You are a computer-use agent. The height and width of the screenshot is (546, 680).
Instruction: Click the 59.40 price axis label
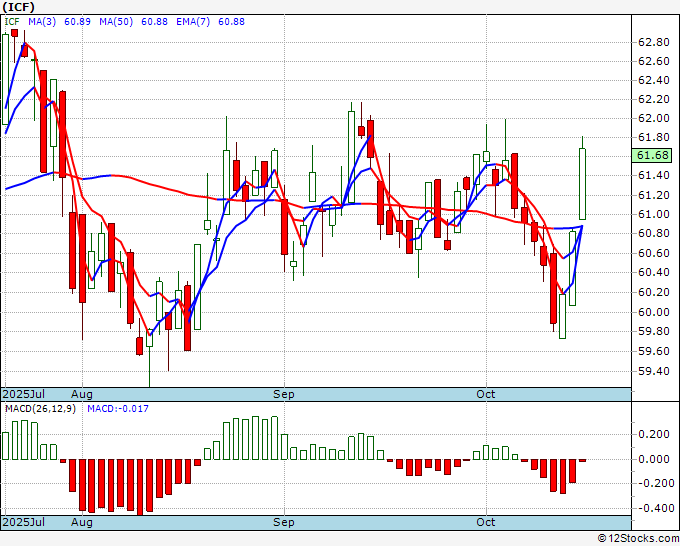click(654, 371)
